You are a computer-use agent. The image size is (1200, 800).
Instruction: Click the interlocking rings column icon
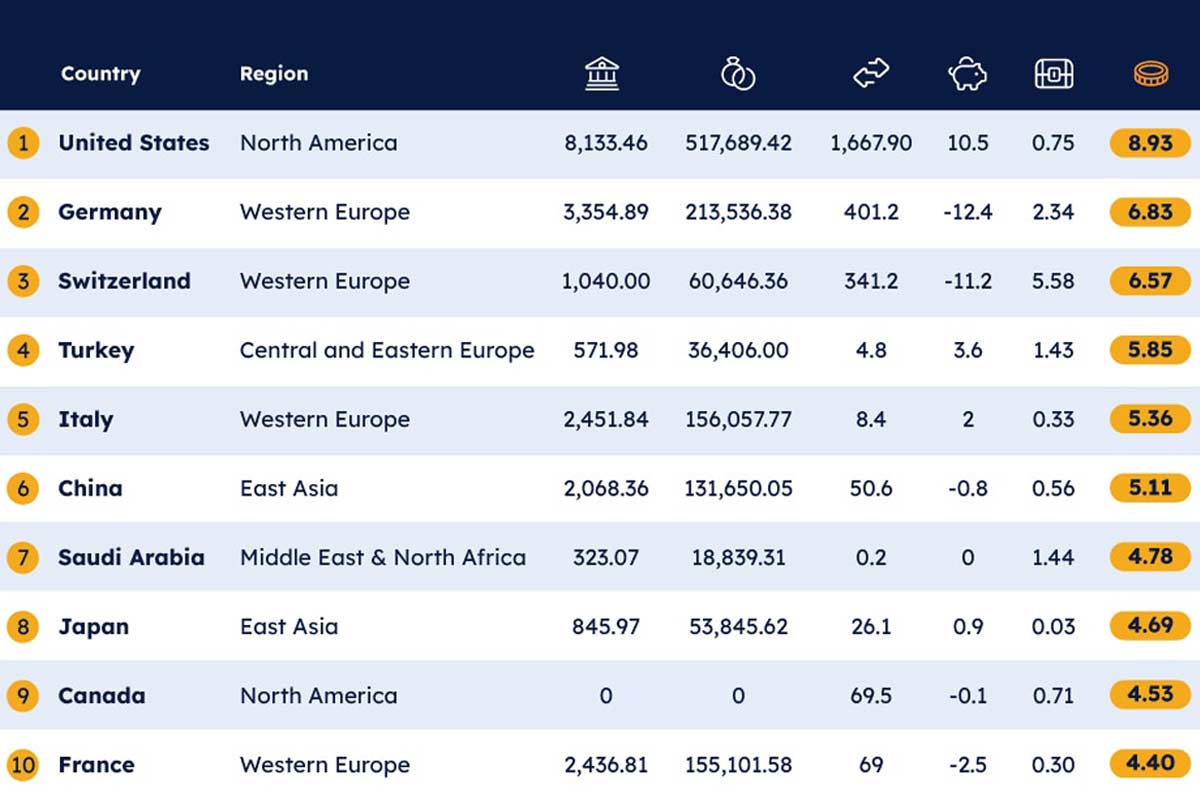point(738,74)
